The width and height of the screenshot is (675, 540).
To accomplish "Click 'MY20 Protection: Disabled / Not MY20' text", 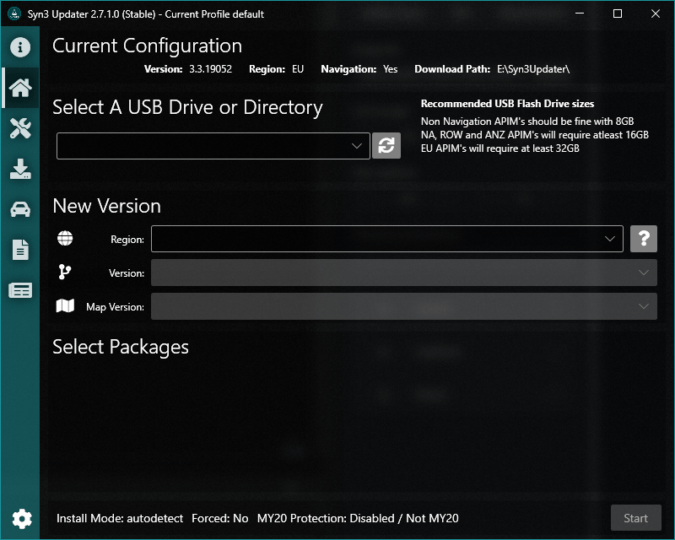I will (x=358, y=518).
